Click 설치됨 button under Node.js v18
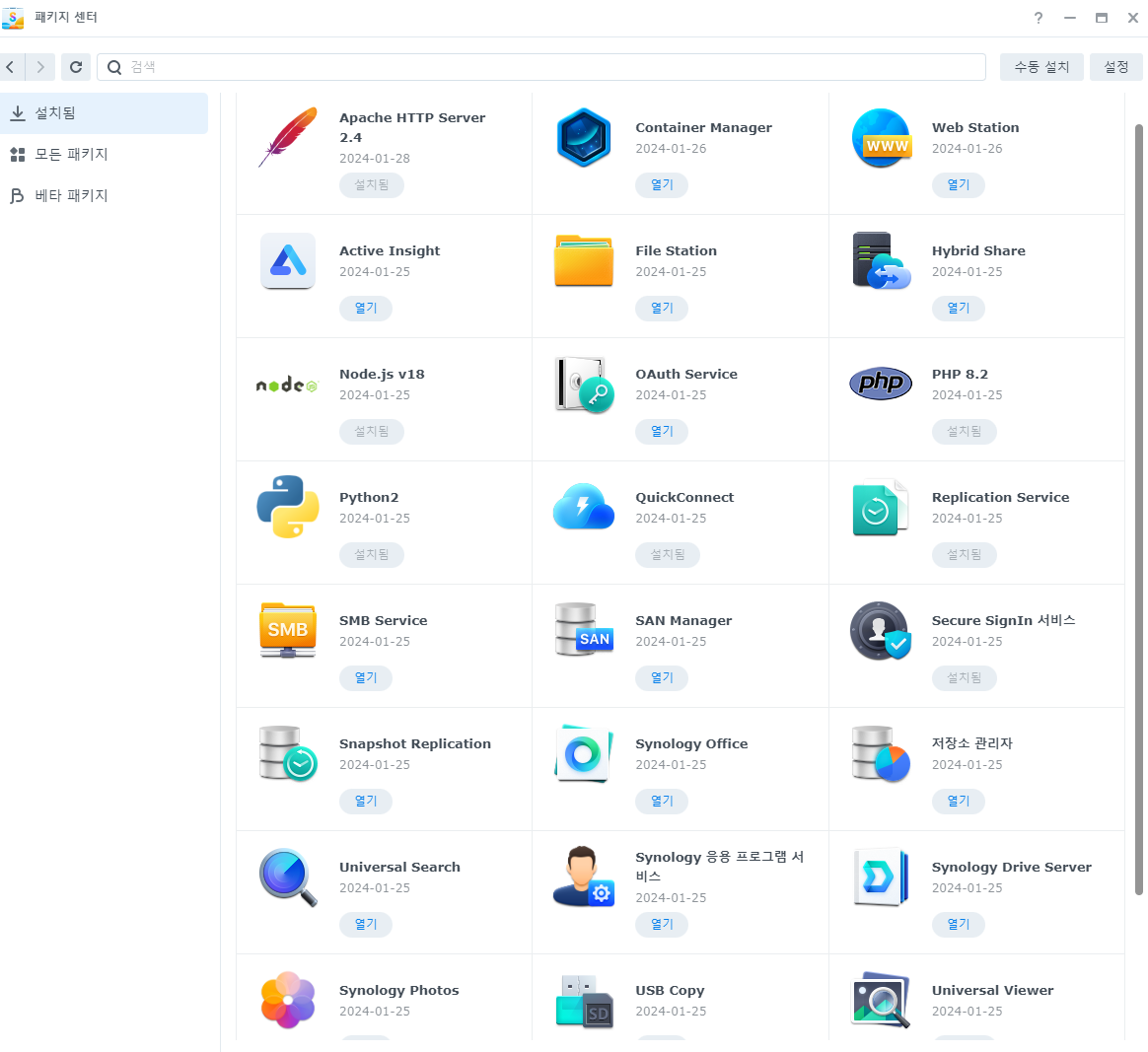Viewport: 1148px width, 1052px height. point(371,432)
